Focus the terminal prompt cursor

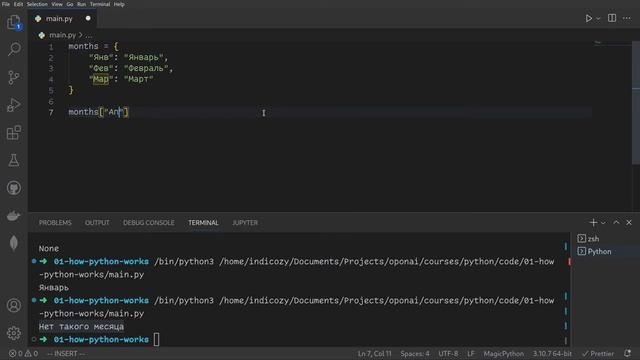(156, 340)
